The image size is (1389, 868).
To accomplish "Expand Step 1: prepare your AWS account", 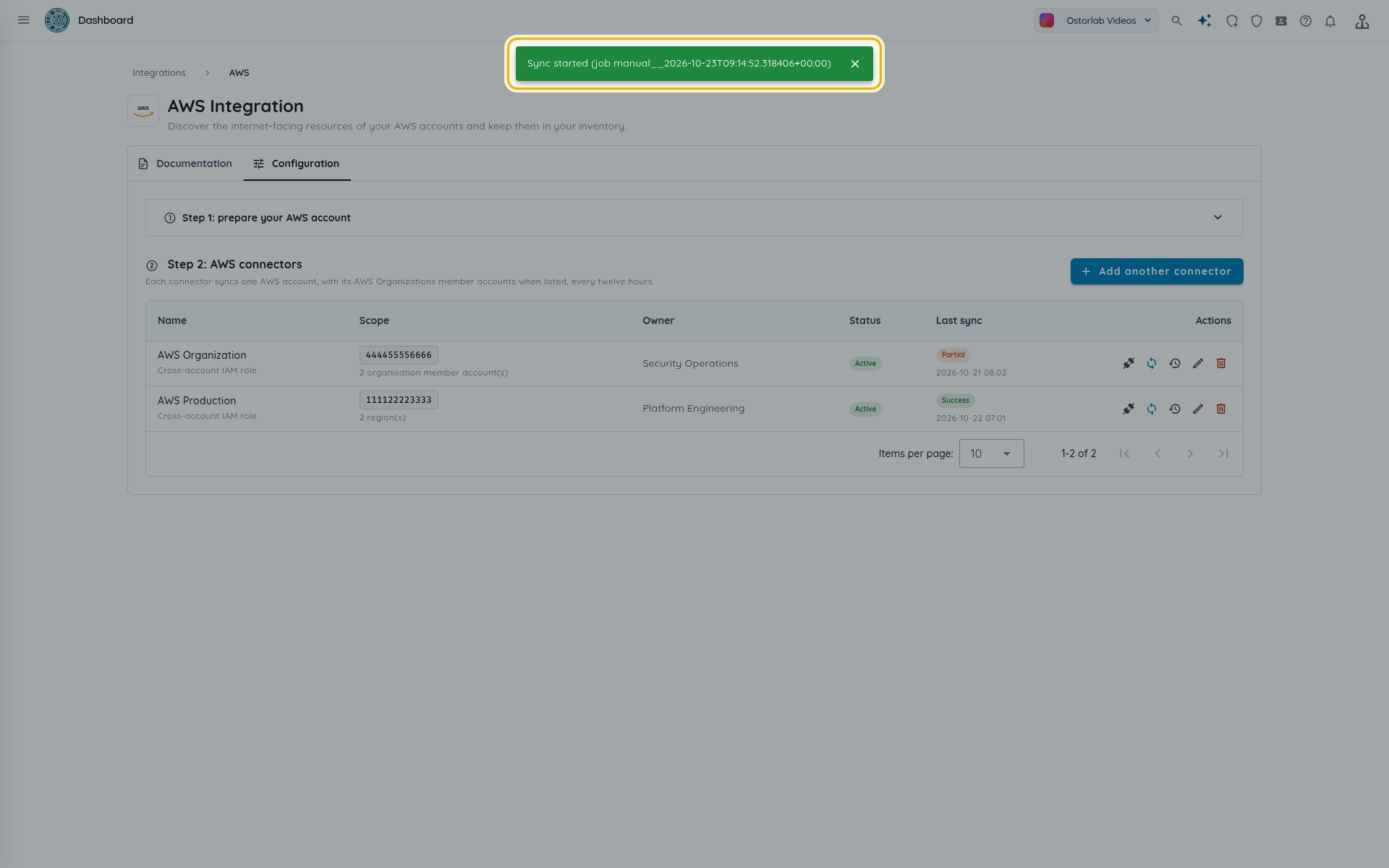I will (694, 218).
